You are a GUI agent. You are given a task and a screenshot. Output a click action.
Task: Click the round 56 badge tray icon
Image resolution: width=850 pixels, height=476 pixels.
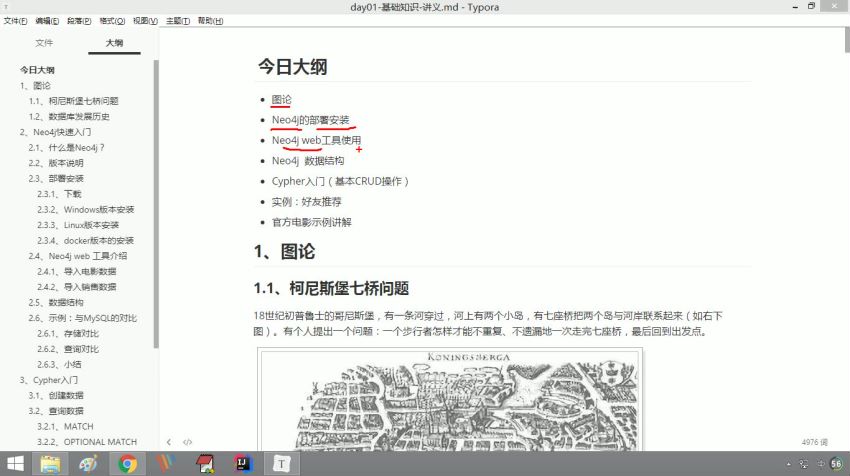pyautogui.click(x=836, y=464)
